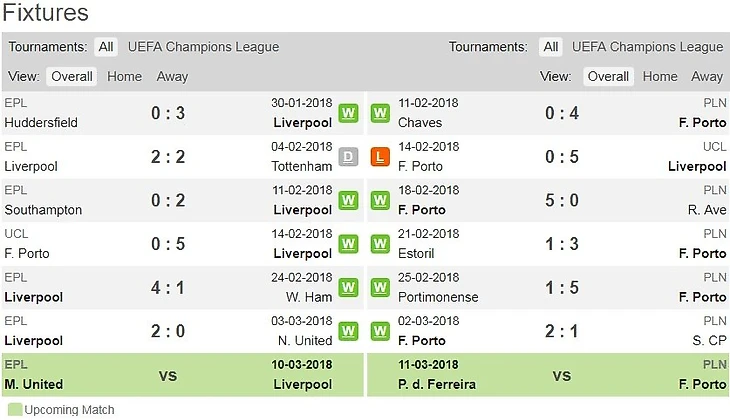Image resolution: width=730 pixels, height=420 pixels.
Task: Select left UEFA Champions League filter
Action: (203, 47)
